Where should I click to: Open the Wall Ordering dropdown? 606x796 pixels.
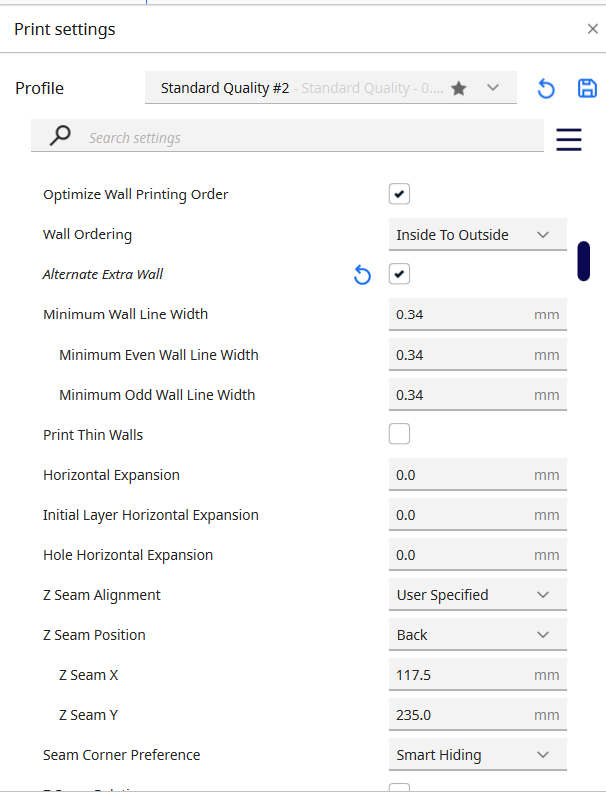pos(477,235)
